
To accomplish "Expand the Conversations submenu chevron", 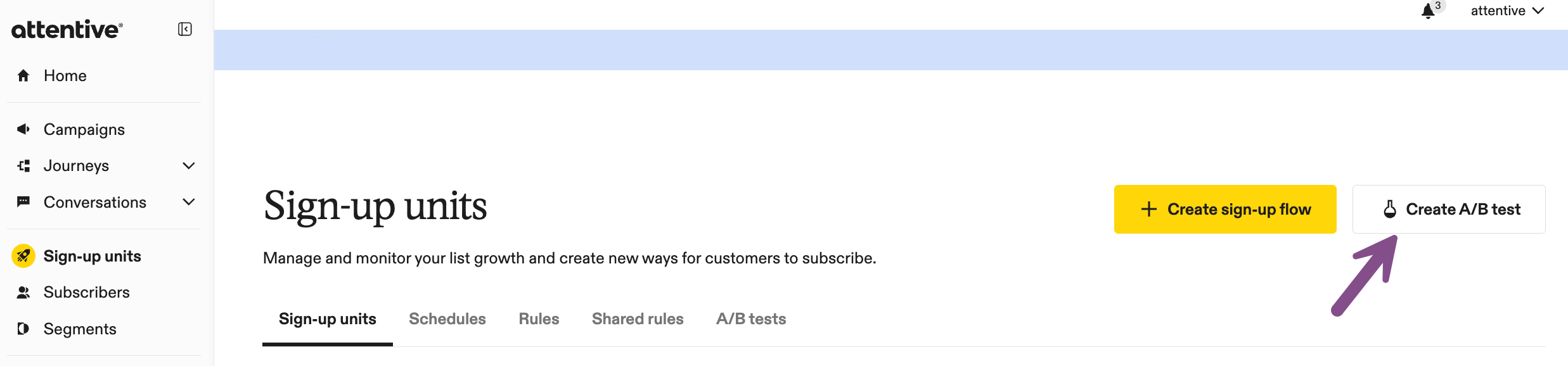I will [188, 202].
